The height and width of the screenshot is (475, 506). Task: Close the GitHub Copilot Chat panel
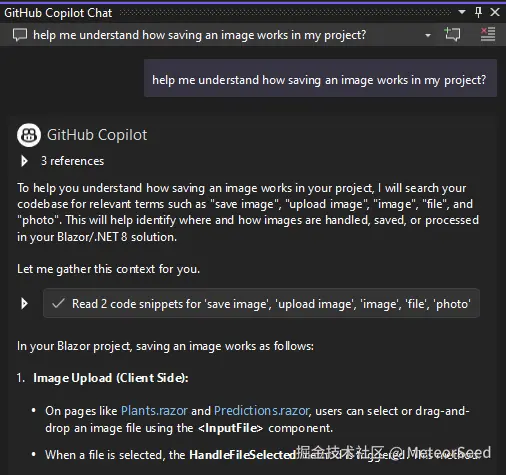[495, 12]
